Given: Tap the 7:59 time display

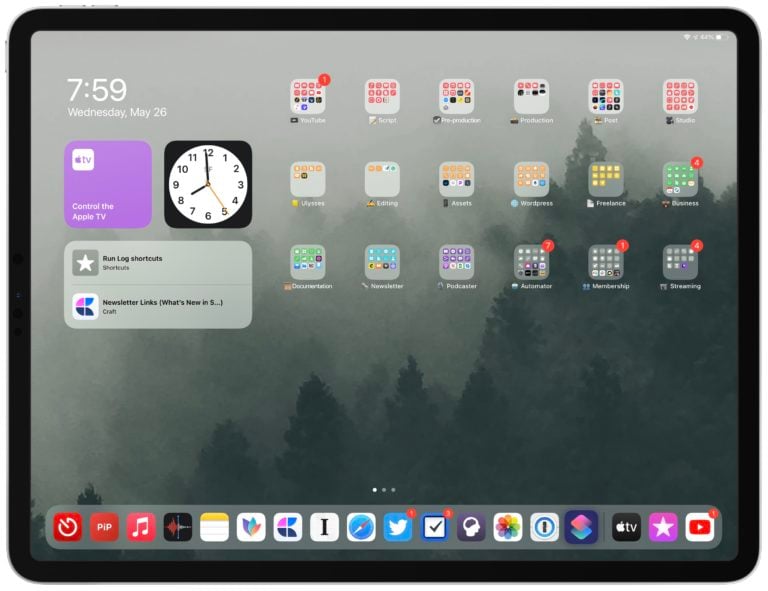Looking at the screenshot, I should point(97,90).
